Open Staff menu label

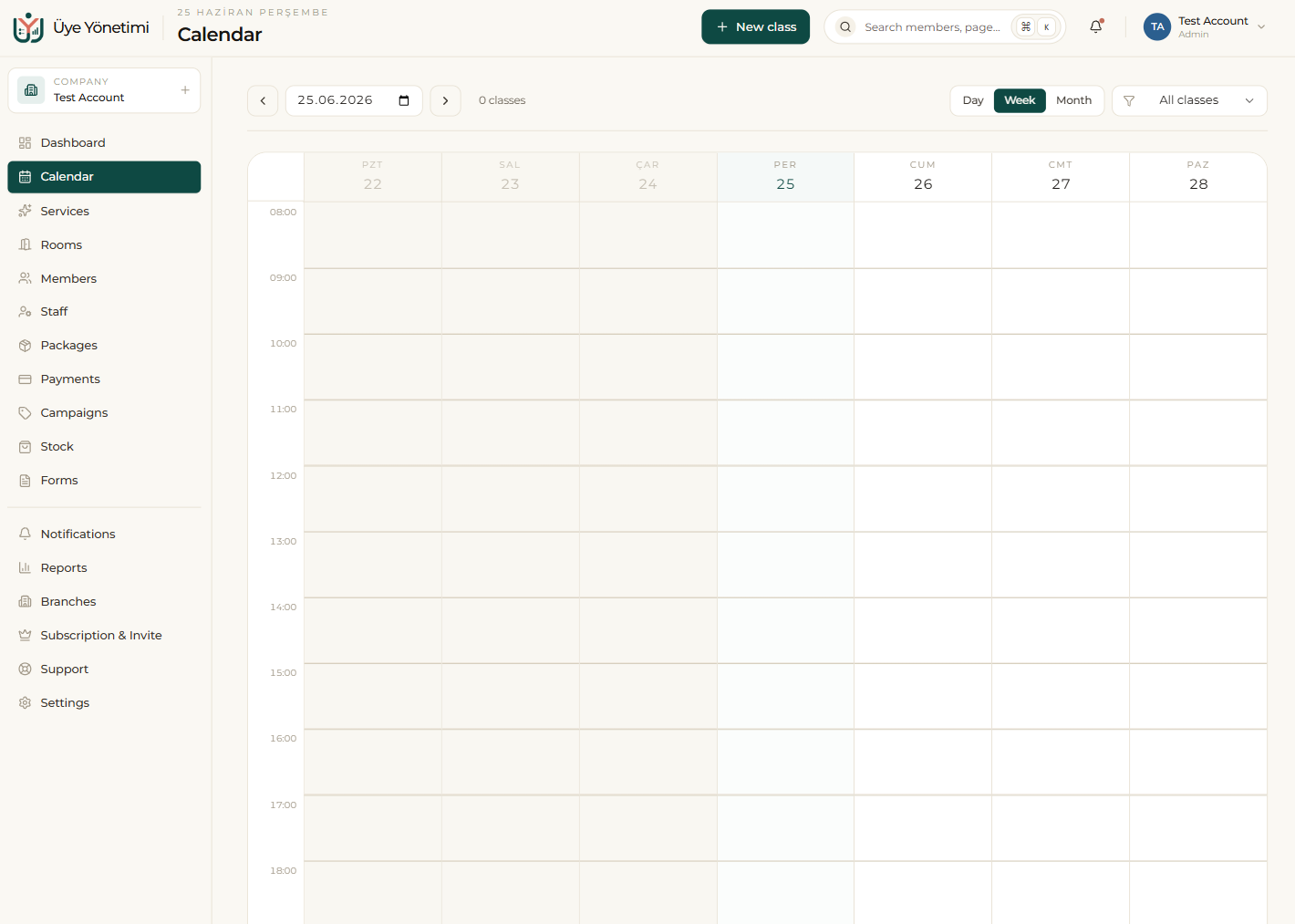point(54,312)
